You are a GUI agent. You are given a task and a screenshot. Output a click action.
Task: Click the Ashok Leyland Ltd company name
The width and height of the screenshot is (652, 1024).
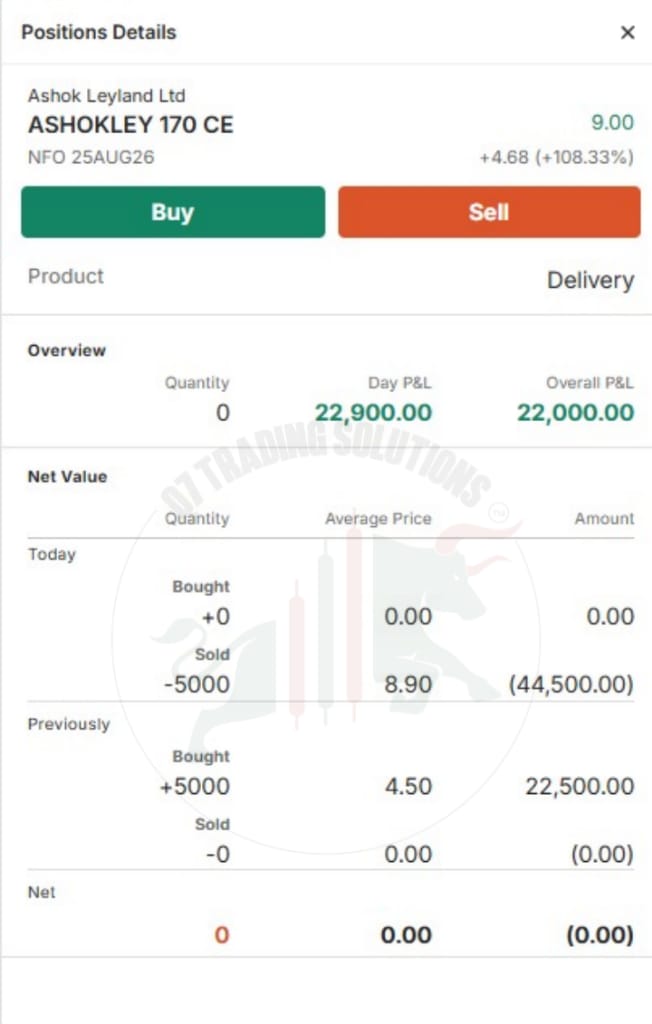106,95
